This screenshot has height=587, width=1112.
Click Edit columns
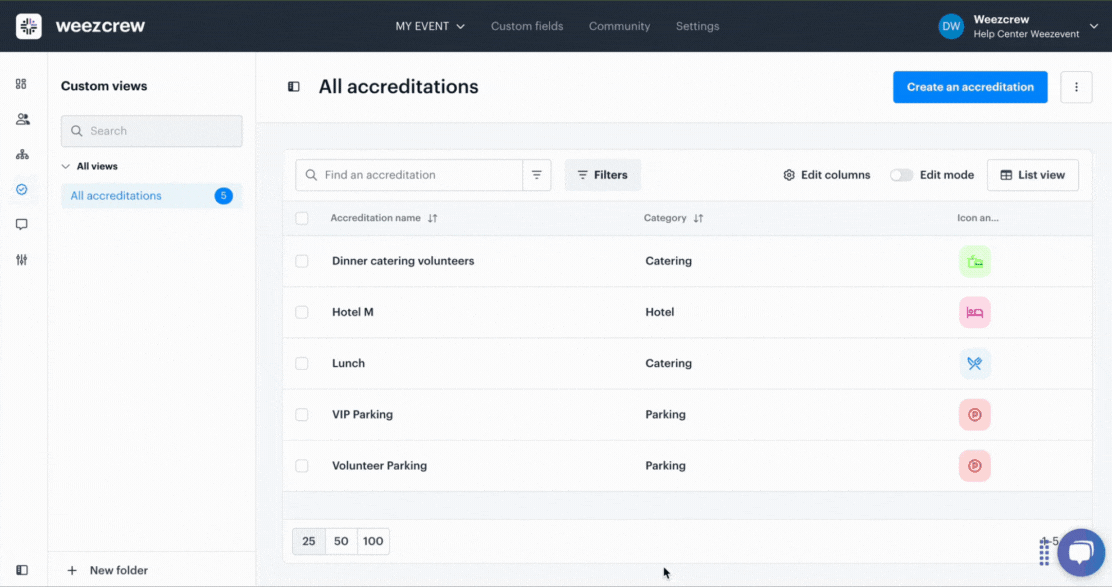(827, 175)
